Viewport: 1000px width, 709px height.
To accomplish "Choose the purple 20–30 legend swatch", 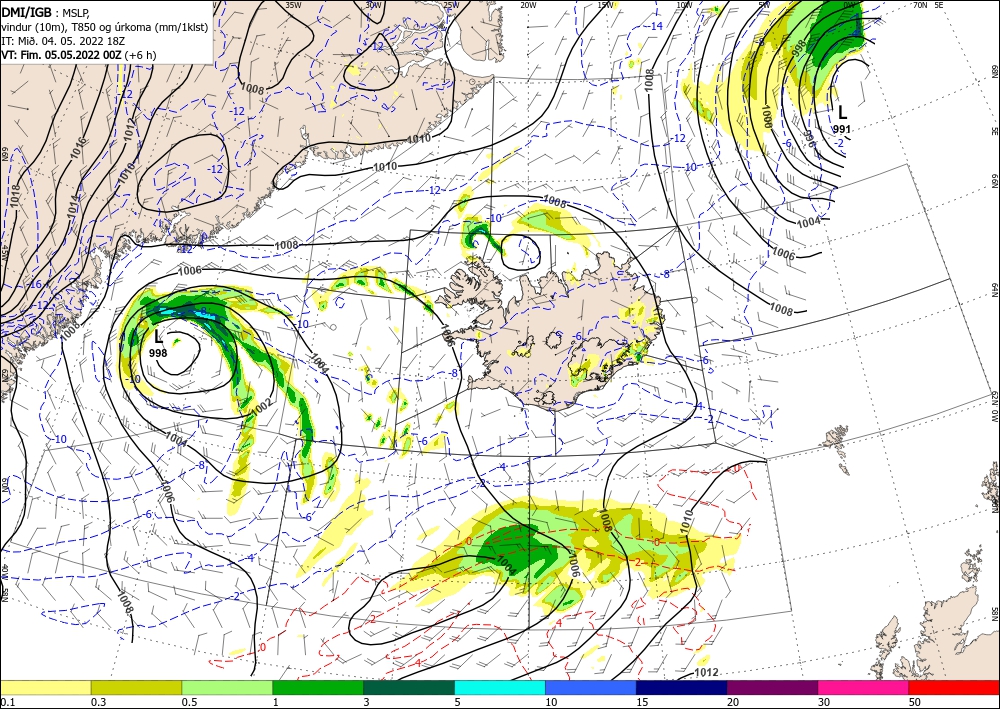I will tap(772, 687).
